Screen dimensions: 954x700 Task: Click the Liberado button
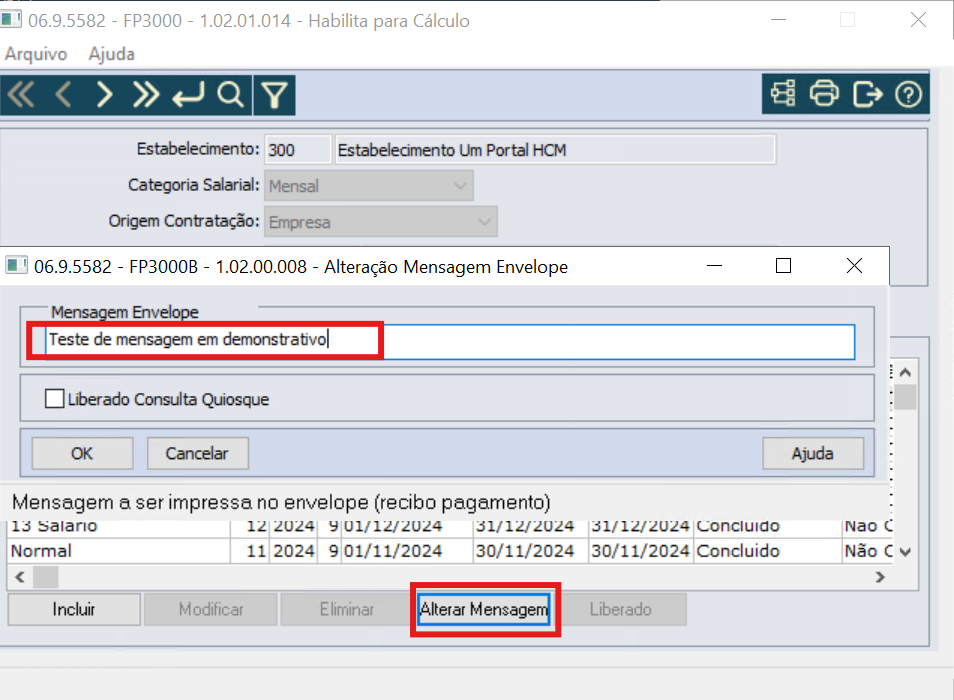621,609
